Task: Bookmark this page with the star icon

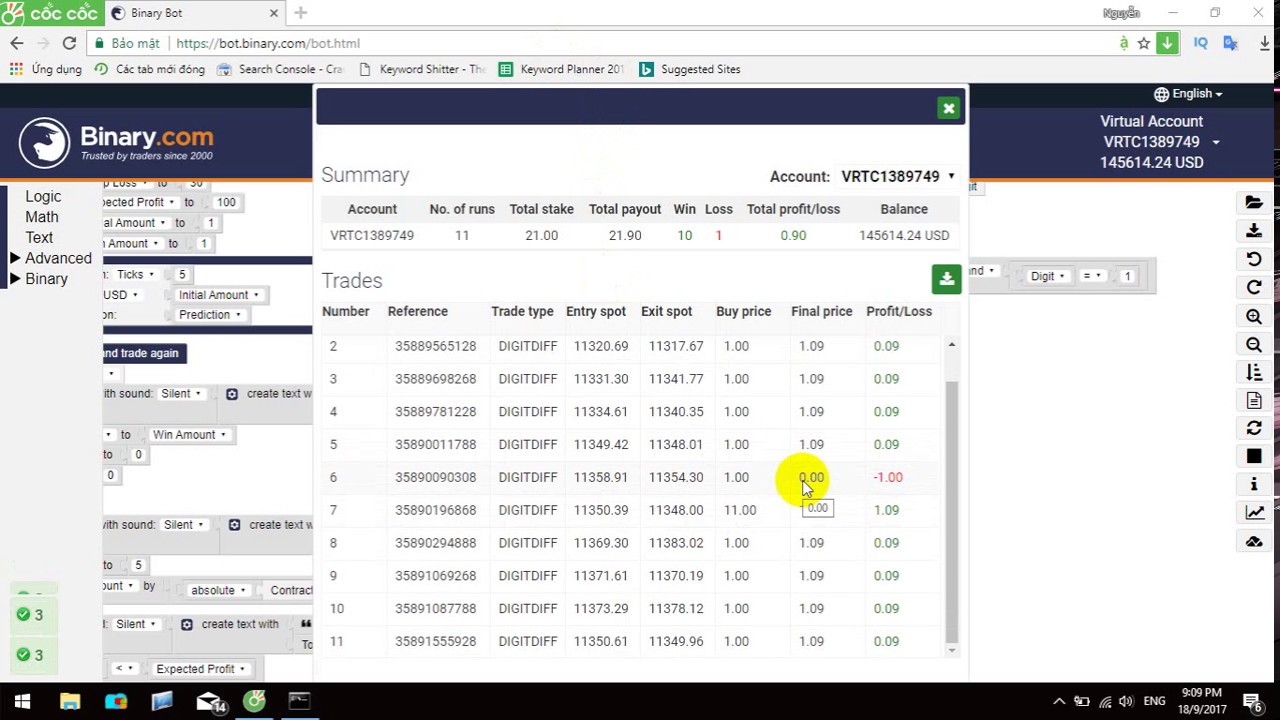Action: coord(1144,43)
